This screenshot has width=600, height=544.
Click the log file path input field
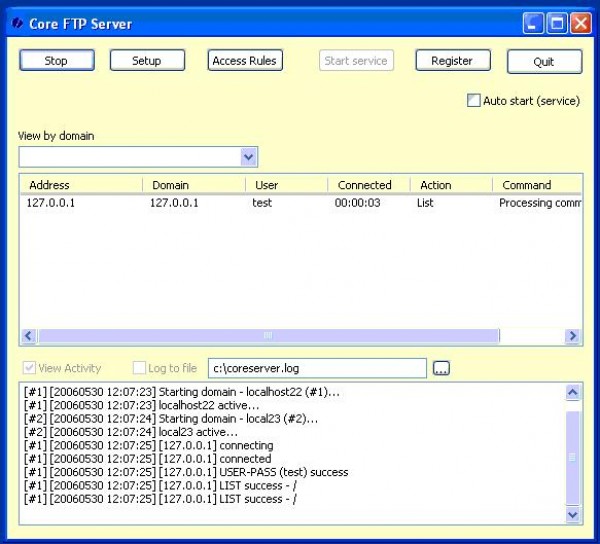(x=316, y=369)
